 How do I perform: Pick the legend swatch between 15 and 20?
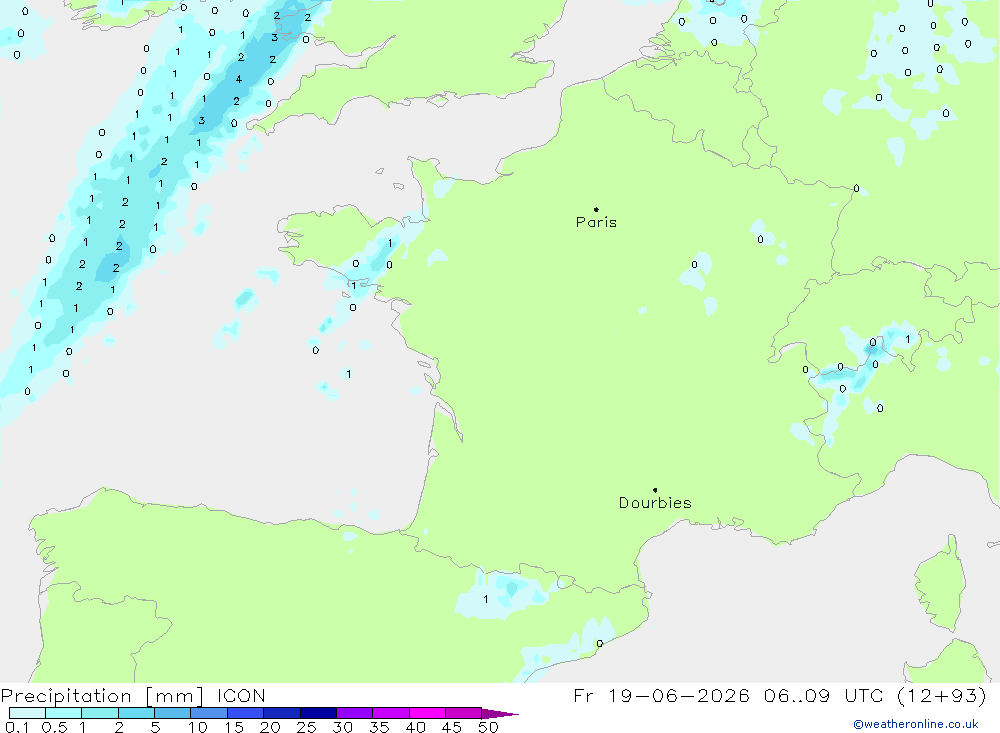[x=246, y=713]
